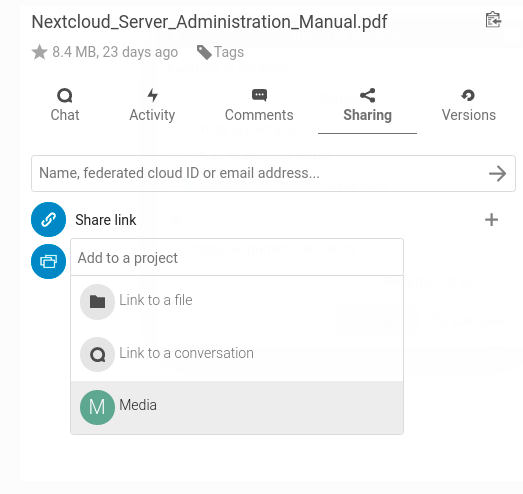523x494 pixels.
Task: Open the Activity tab
Action: pyautogui.click(x=152, y=105)
